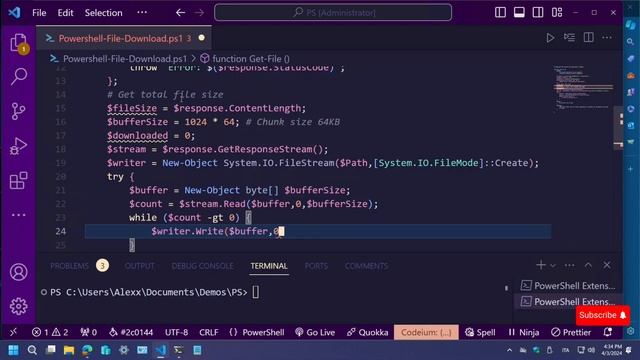
Task: Open the terminal launch profile dropdown
Action: [x=553, y=266]
